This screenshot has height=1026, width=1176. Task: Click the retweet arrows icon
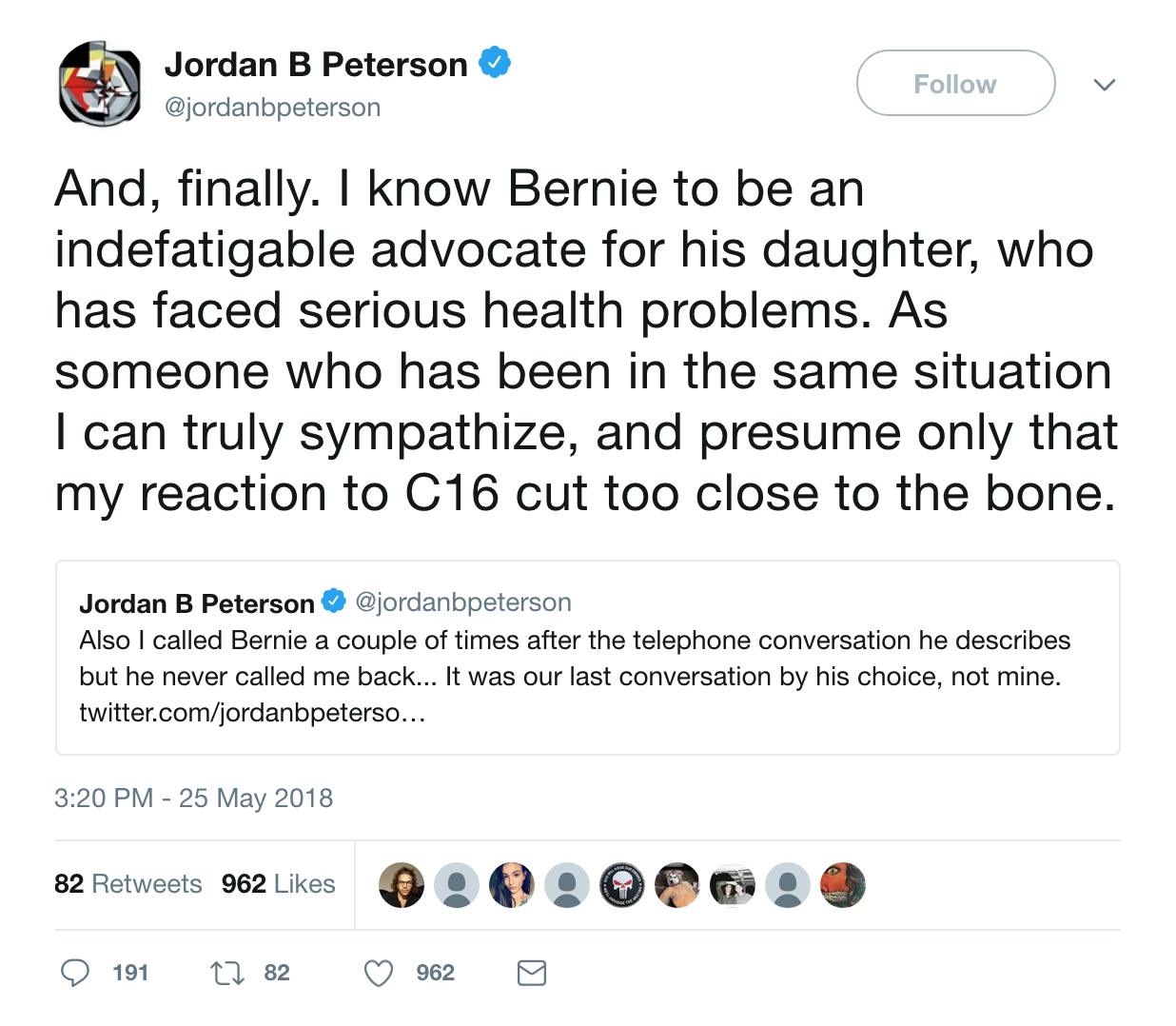(226, 973)
